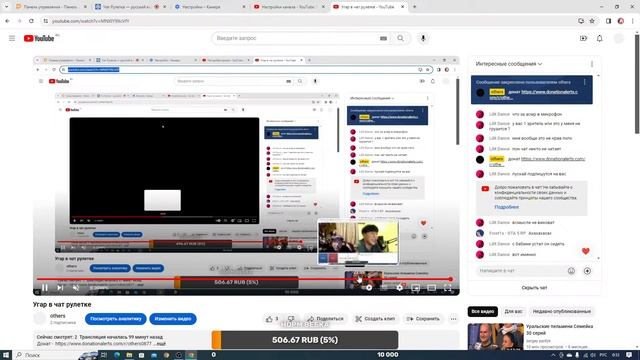Toggle theater mode in the player
Viewport: 640px width, 360px height.
click(431, 288)
